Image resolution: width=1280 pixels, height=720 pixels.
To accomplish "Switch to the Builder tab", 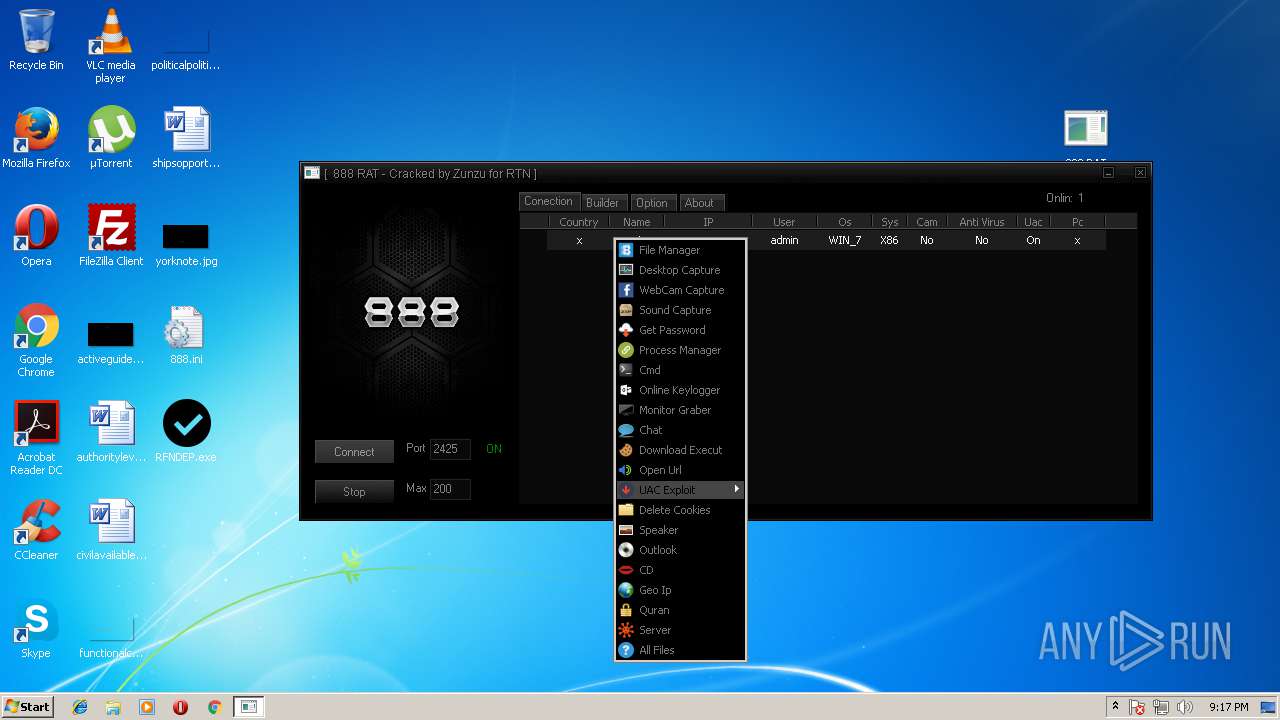I will [602, 203].
